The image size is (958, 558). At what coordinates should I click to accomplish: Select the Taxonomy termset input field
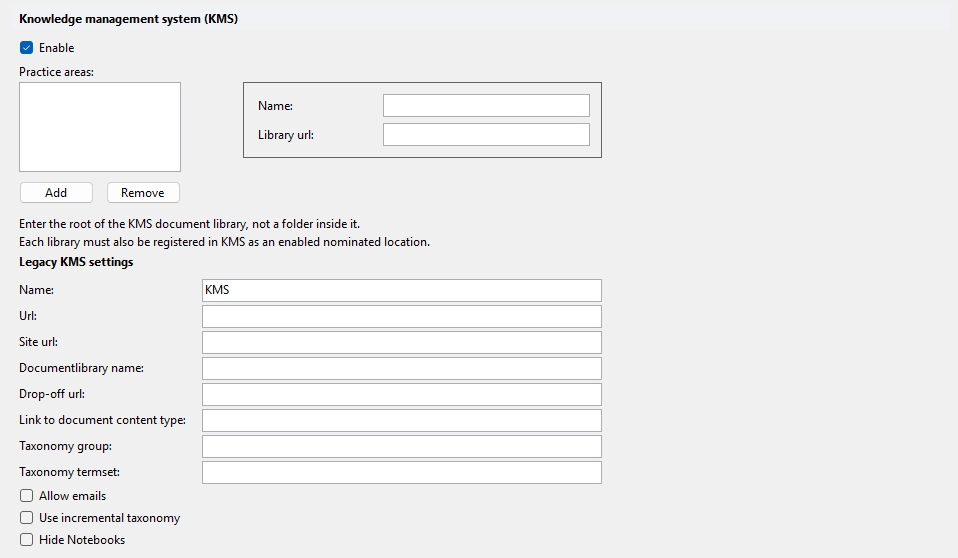tap(402, 472)
